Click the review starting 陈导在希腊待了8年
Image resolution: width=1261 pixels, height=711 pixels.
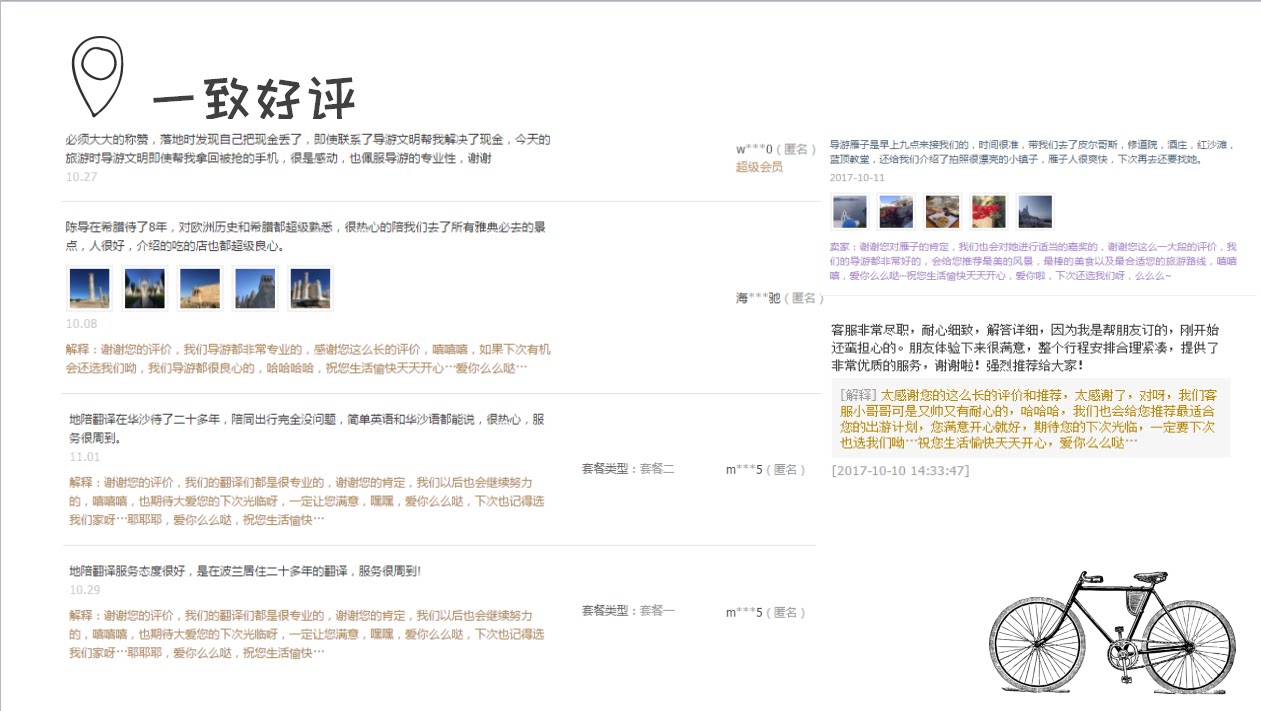click(x=305, y=236)
